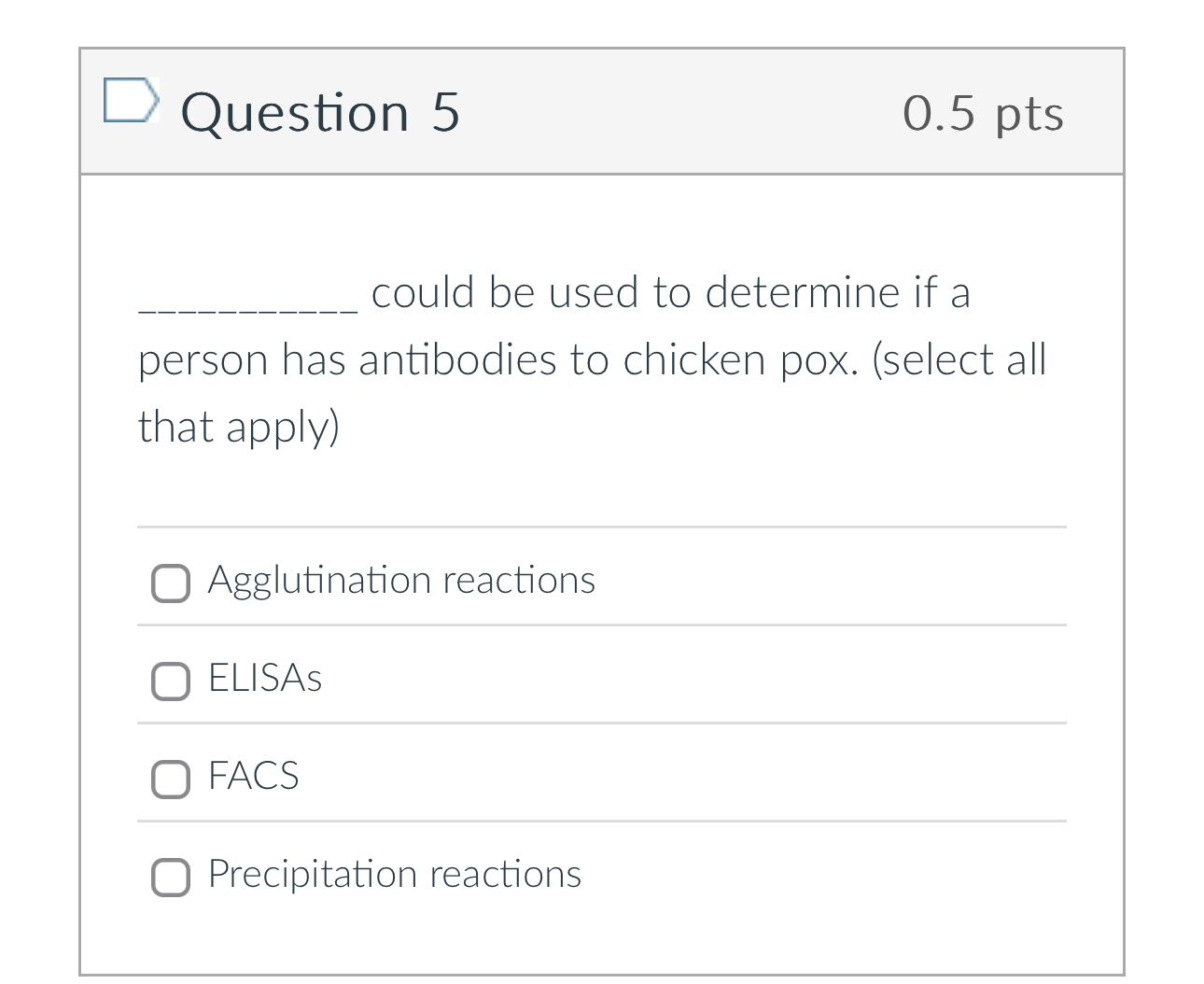Enable the FACS checkbox
Viewport: 1204px width, 984px height.
171,780
